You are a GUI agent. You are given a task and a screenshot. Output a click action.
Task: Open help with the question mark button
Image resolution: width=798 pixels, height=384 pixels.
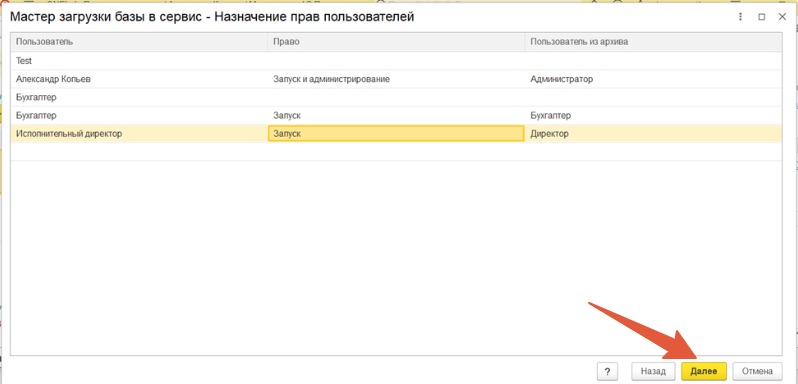click(x=607, y=371)
